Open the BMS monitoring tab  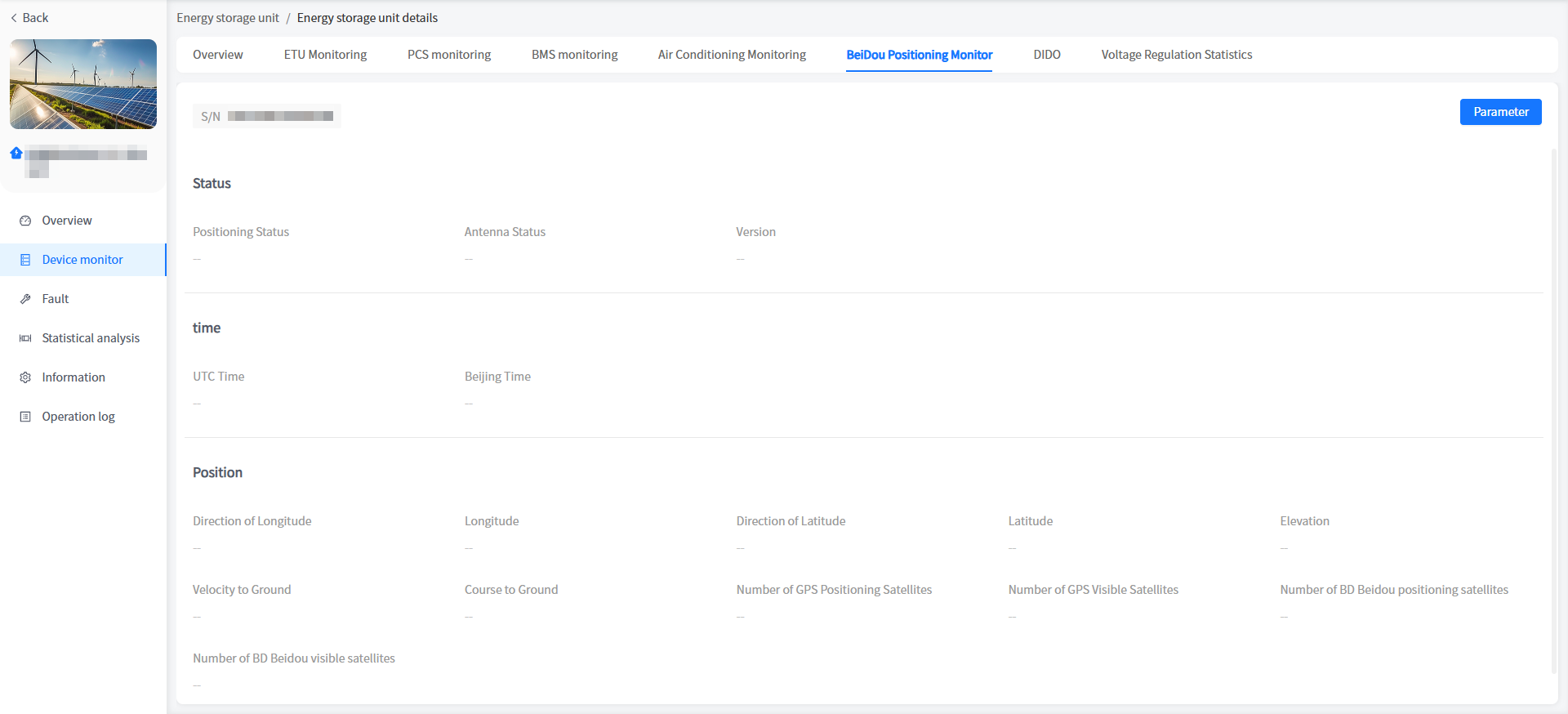[x=574, y=55]
